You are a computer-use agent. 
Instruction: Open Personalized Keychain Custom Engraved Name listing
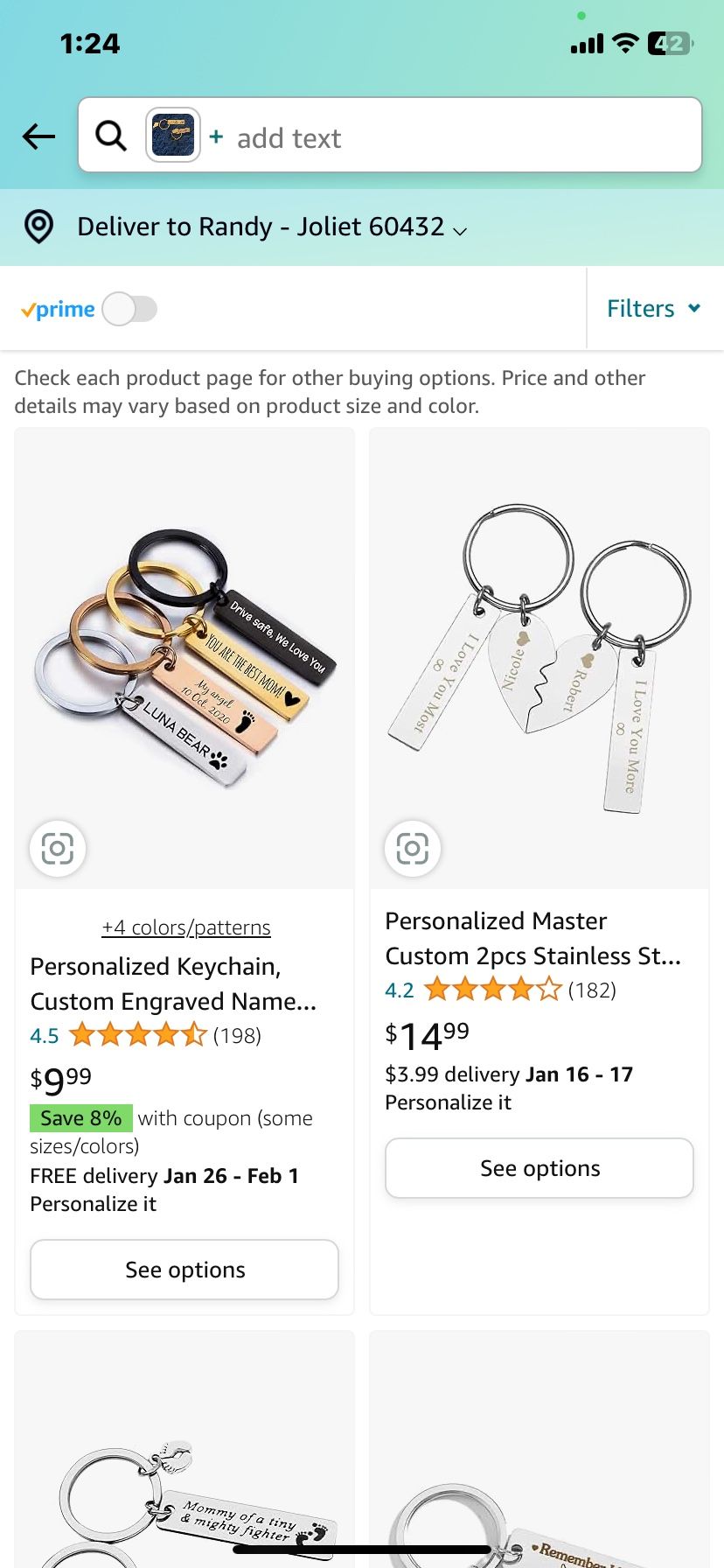coord(173,983)
